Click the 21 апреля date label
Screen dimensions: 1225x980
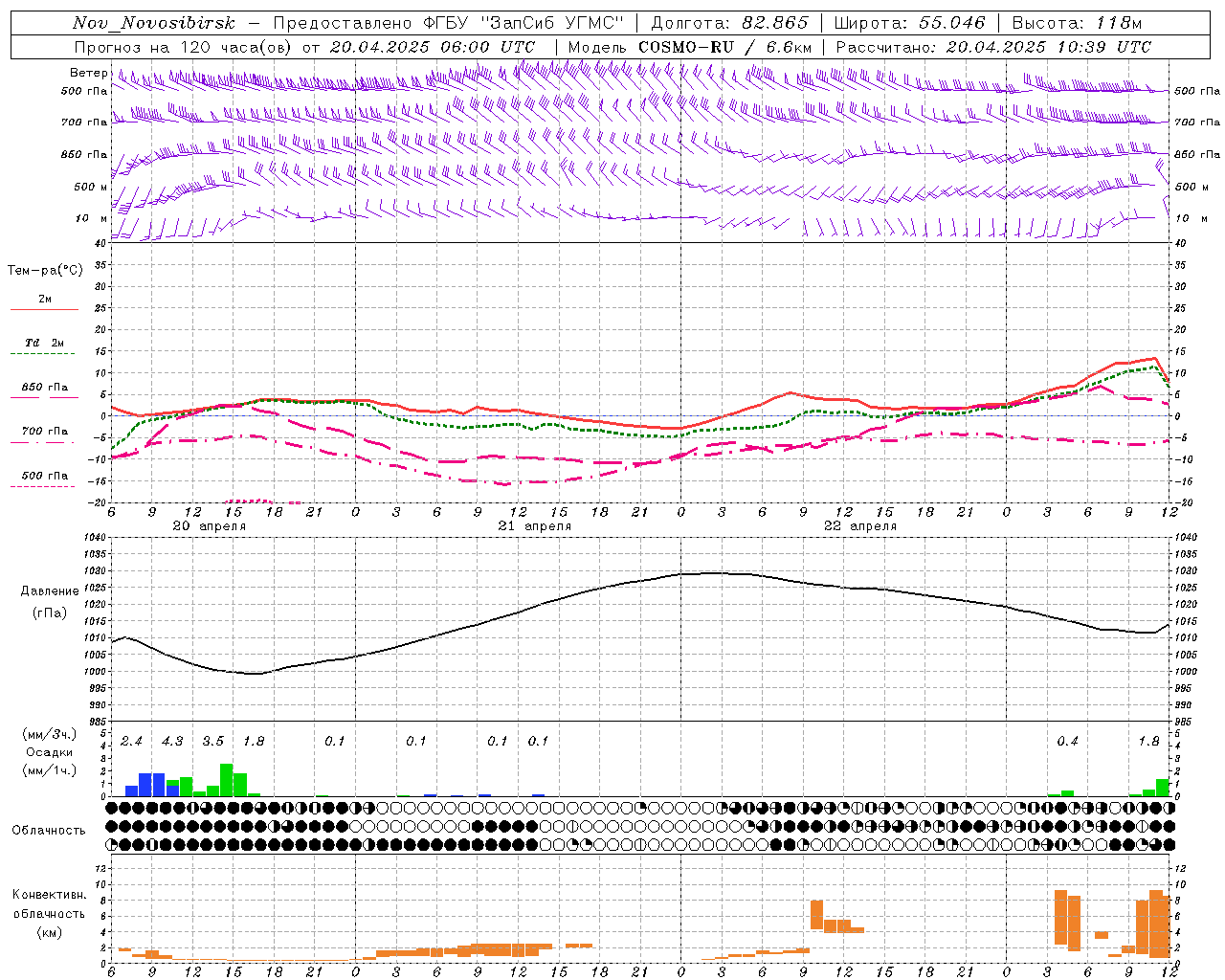click(534, 526)
